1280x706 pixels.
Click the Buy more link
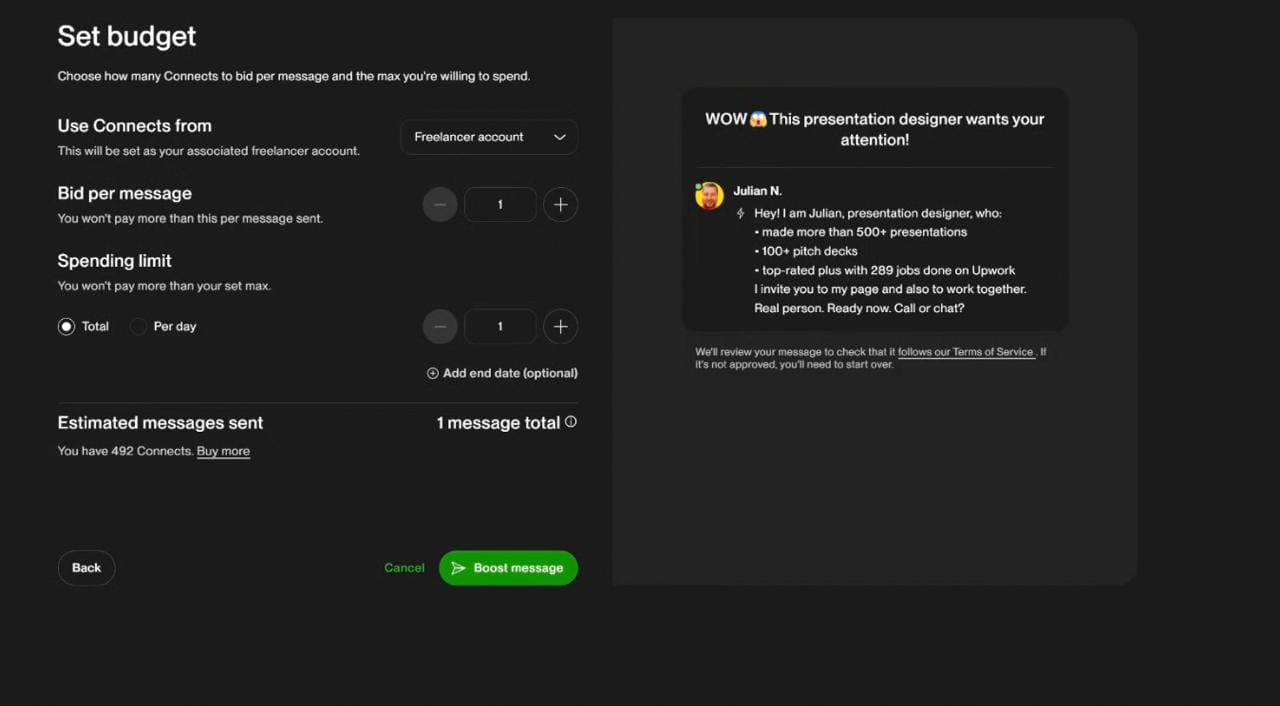[x=223, y=451]
